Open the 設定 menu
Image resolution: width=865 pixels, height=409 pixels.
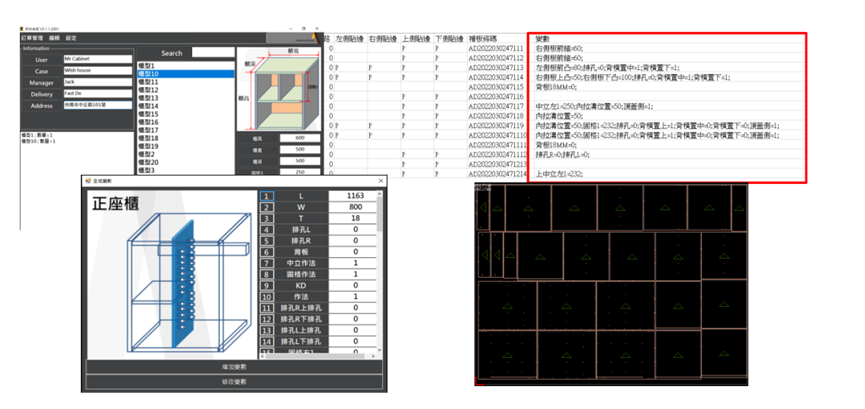click(x=71, y=38)
